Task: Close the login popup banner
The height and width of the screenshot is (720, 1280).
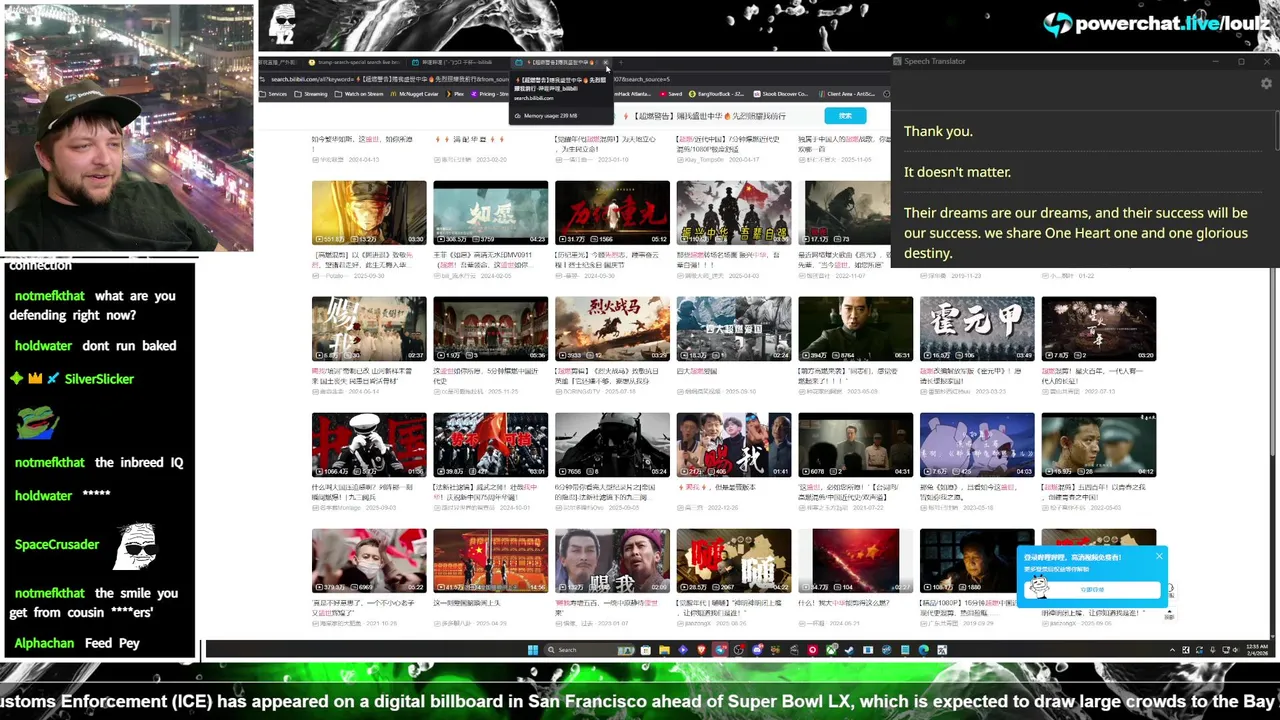Action: [x=1159, y=556]
